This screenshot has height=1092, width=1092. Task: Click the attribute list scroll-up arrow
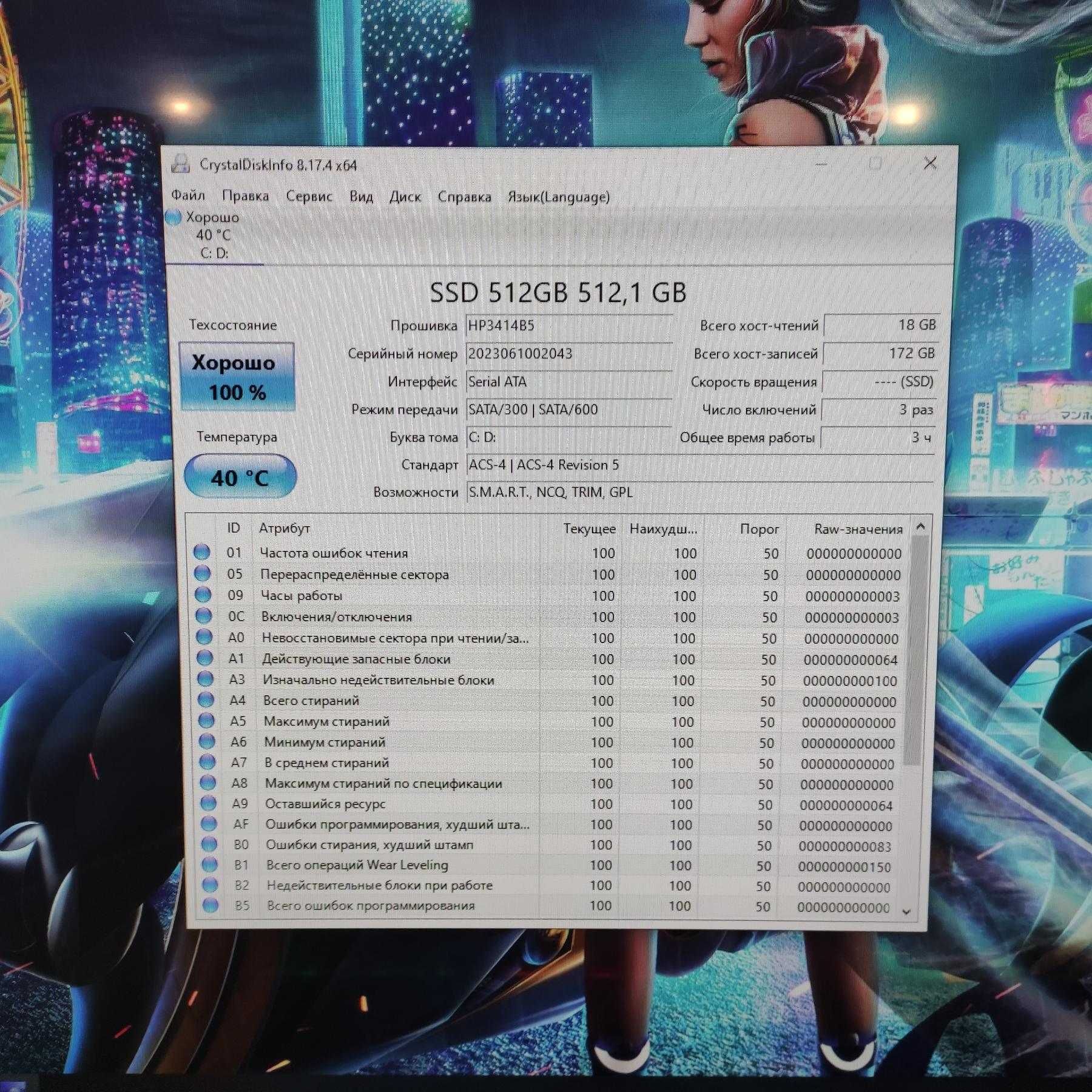coord(920,527)
